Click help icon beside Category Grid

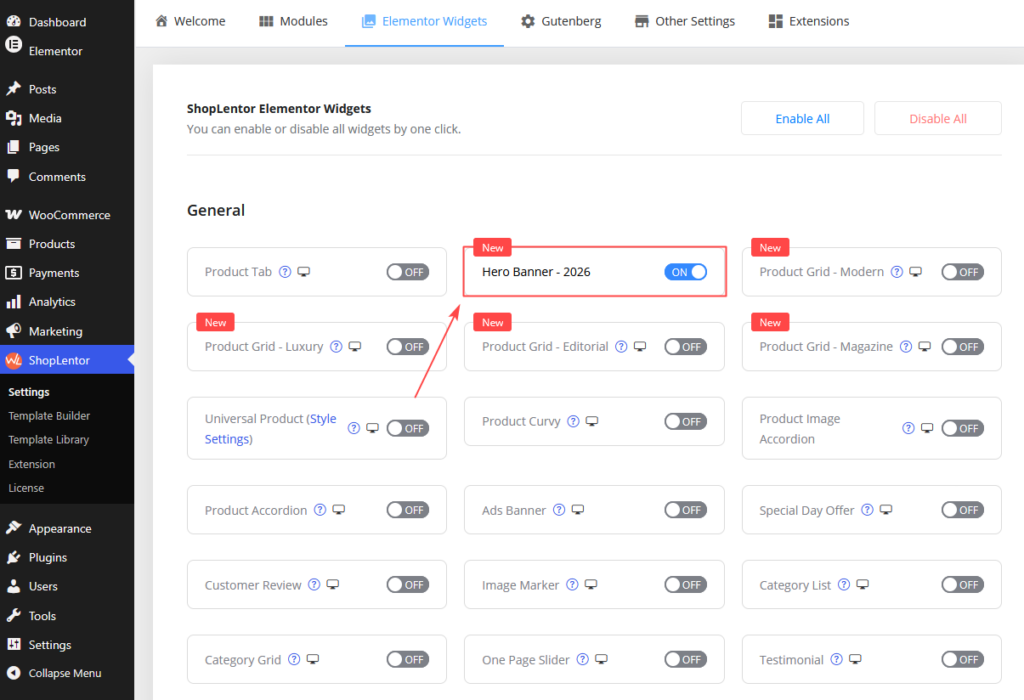[x=294, y=659]
